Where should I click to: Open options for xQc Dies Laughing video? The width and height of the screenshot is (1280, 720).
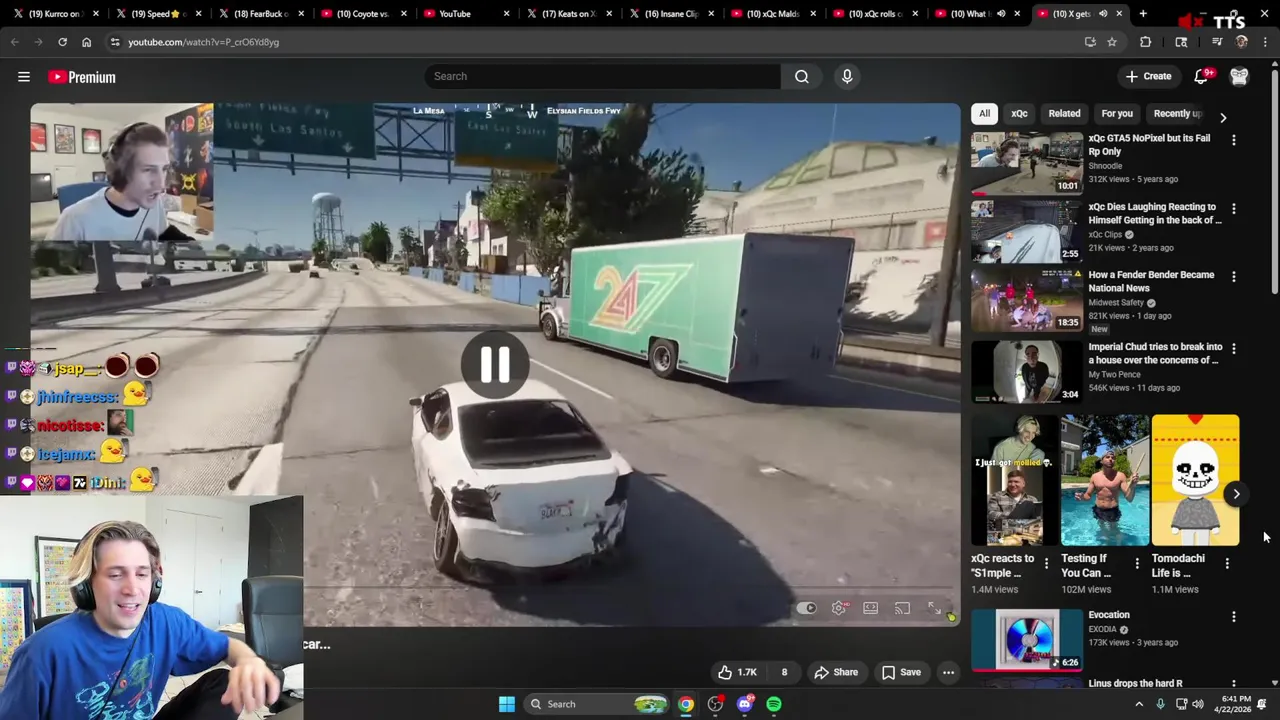click(1233, 209)
